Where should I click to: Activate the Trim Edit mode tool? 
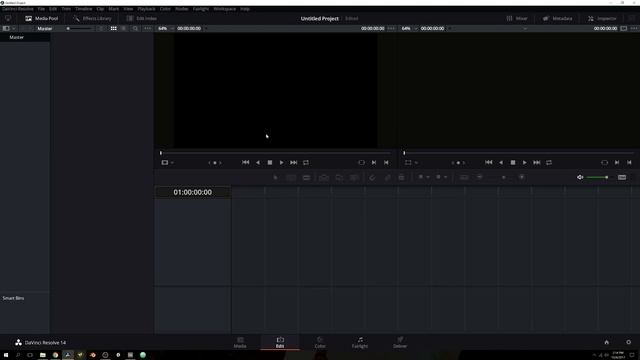tap(291, 178)
